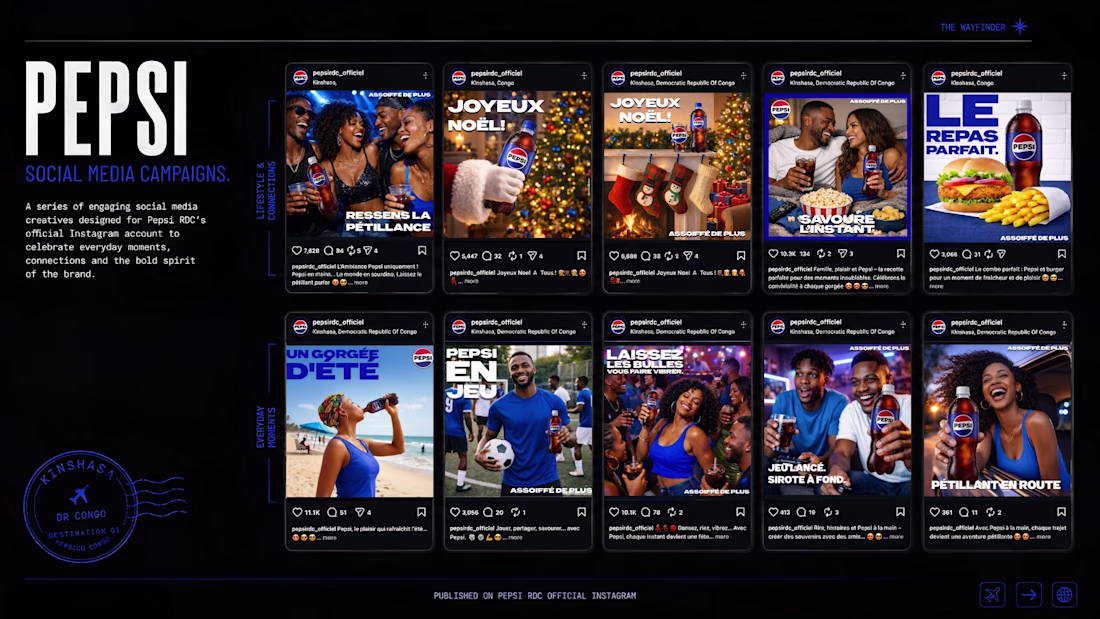Click the airplane icon button at bottom right
Image resolution: width=1100 pixels, height=619 pixels.
(x=992, y=594)
